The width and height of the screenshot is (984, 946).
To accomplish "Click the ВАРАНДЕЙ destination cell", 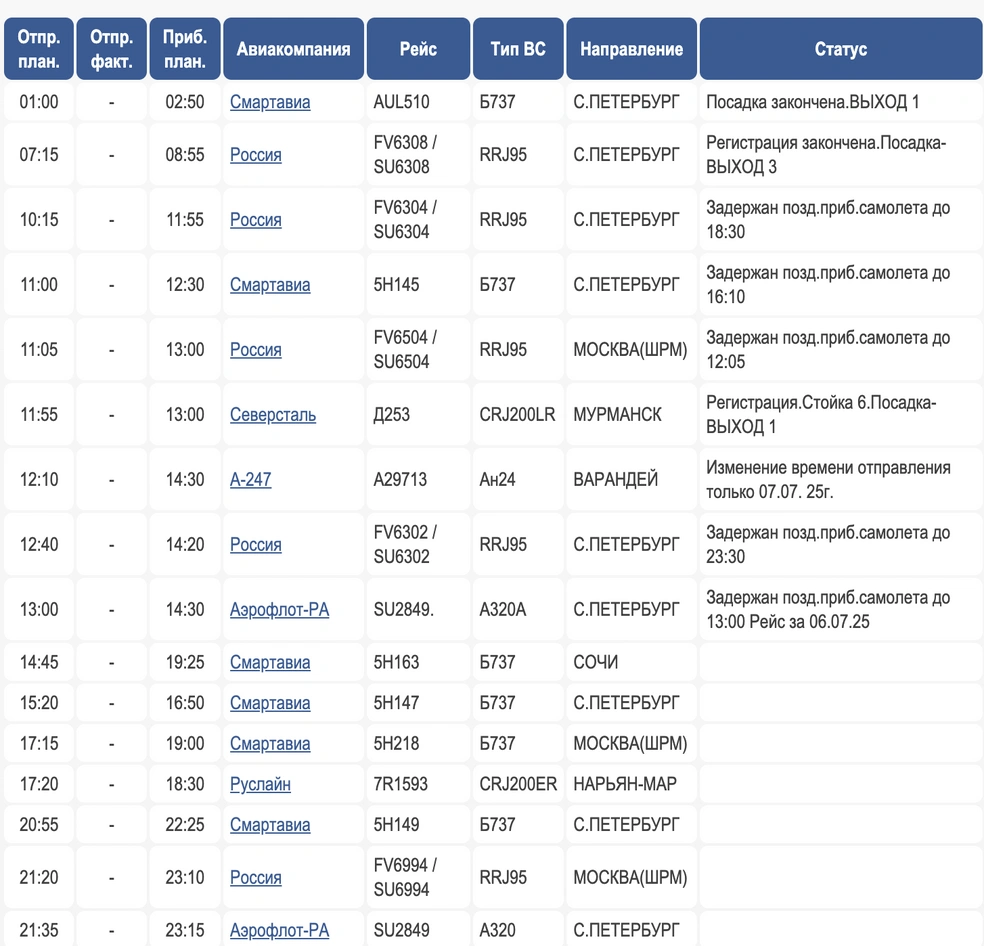I will pyautogui.click(x=615, y=480).
